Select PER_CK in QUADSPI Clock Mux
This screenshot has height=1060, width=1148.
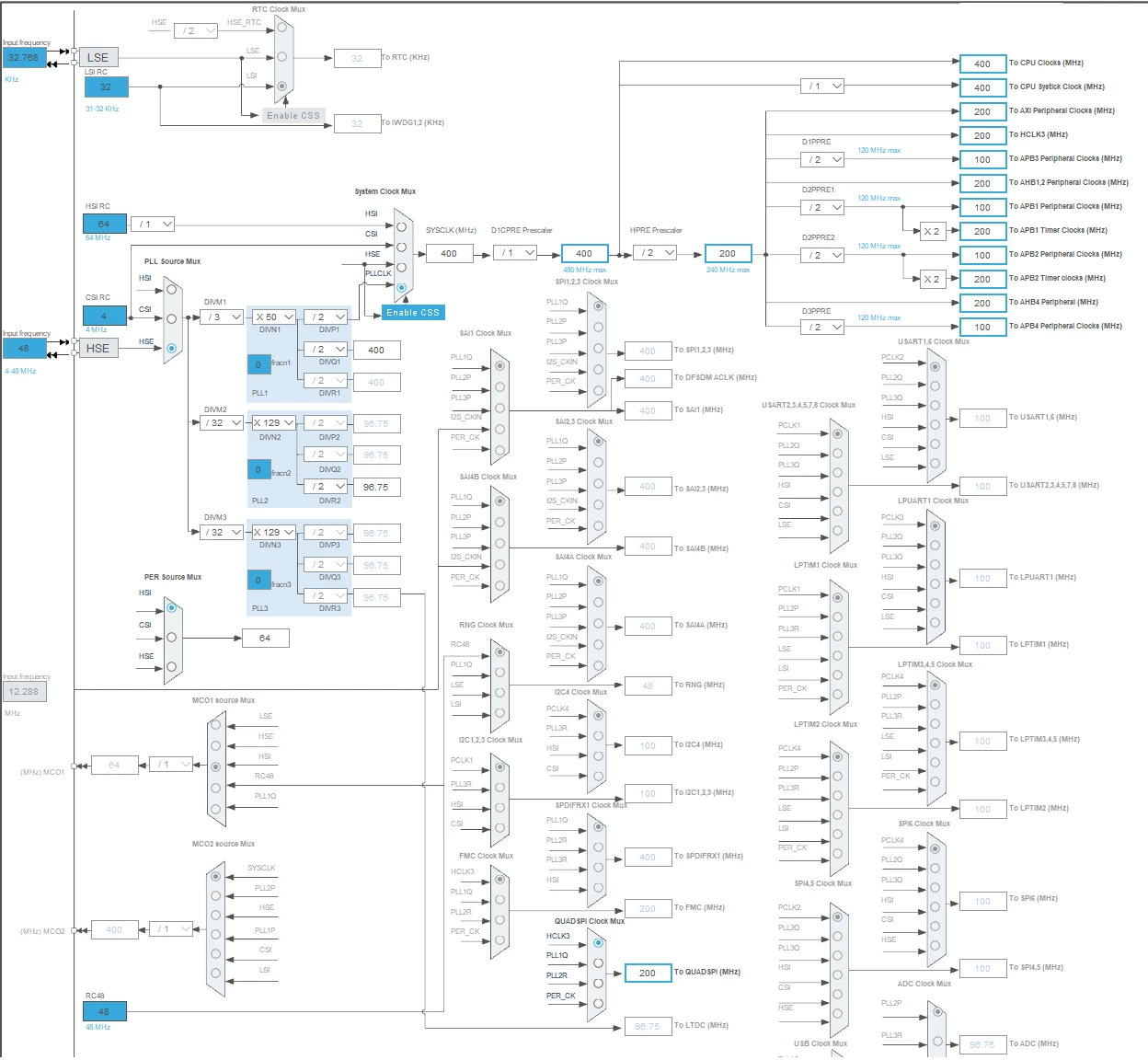[598, 1003]
